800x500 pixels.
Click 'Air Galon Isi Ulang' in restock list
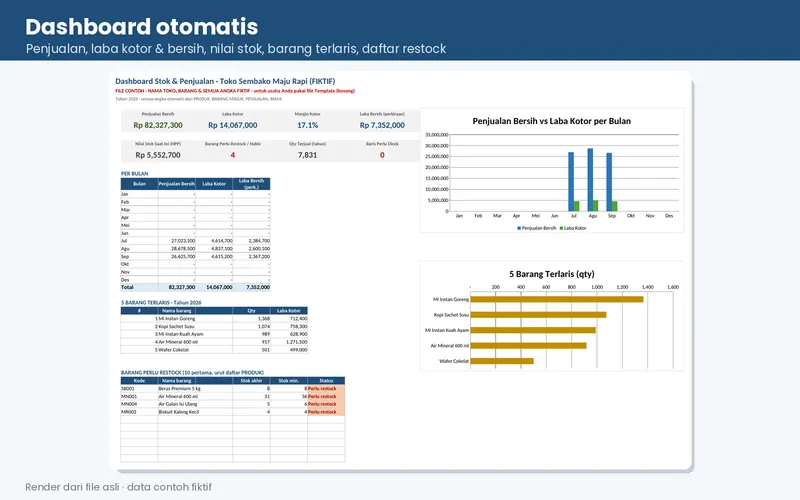pos(178,404)
